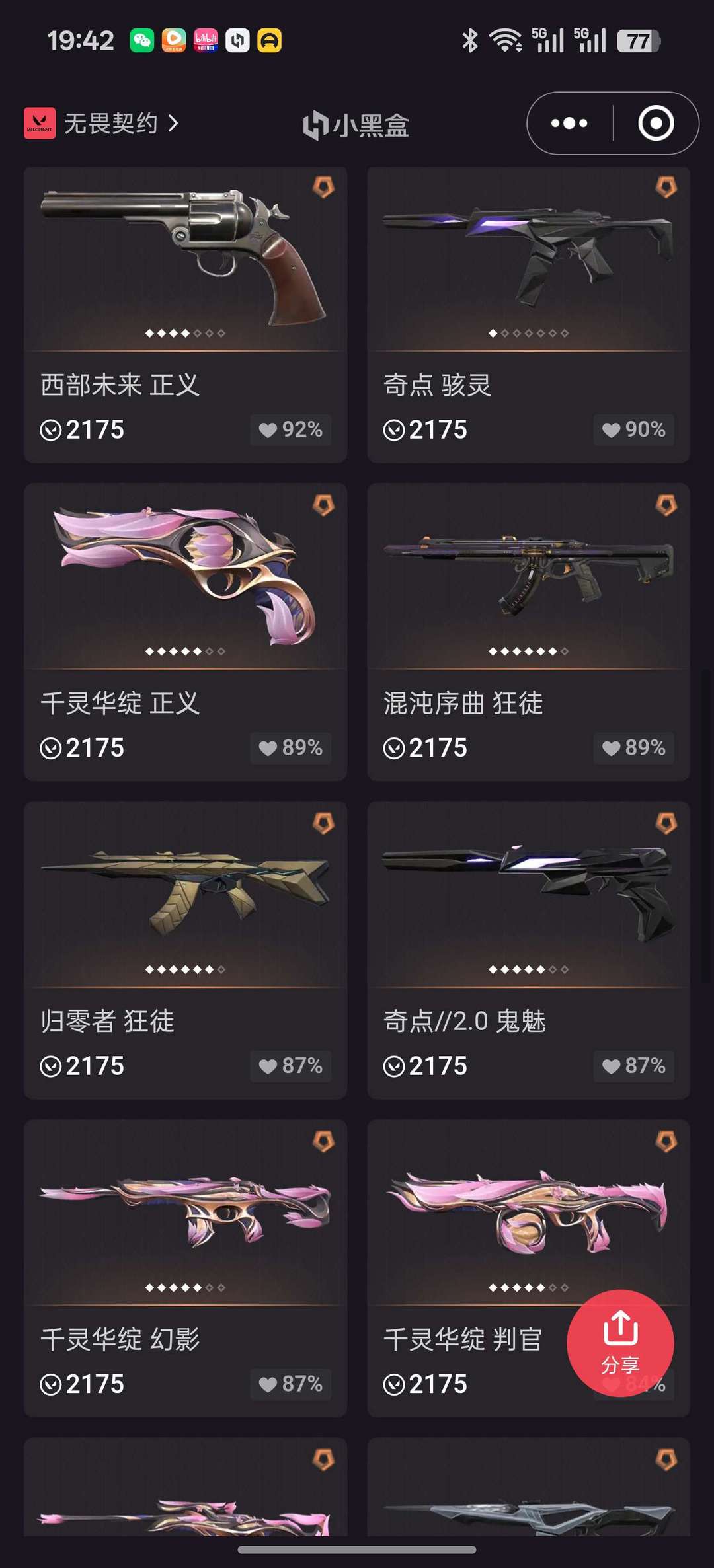Tap the 87% heart on 归零者 狂徒
Screen dimensions: 714x1568
coord(291,1066)
